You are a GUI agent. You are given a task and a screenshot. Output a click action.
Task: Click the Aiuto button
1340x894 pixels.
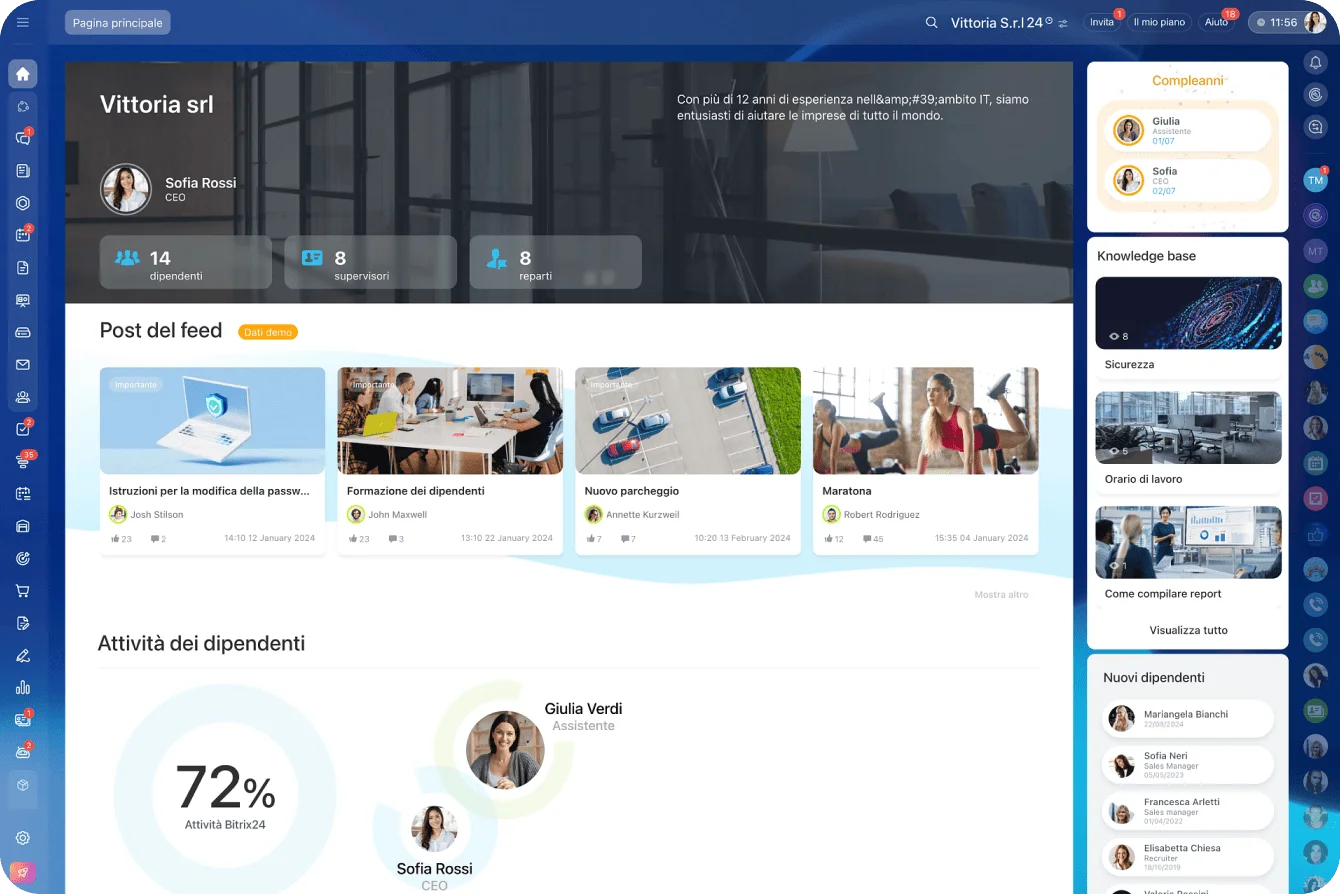point(1216,22)
